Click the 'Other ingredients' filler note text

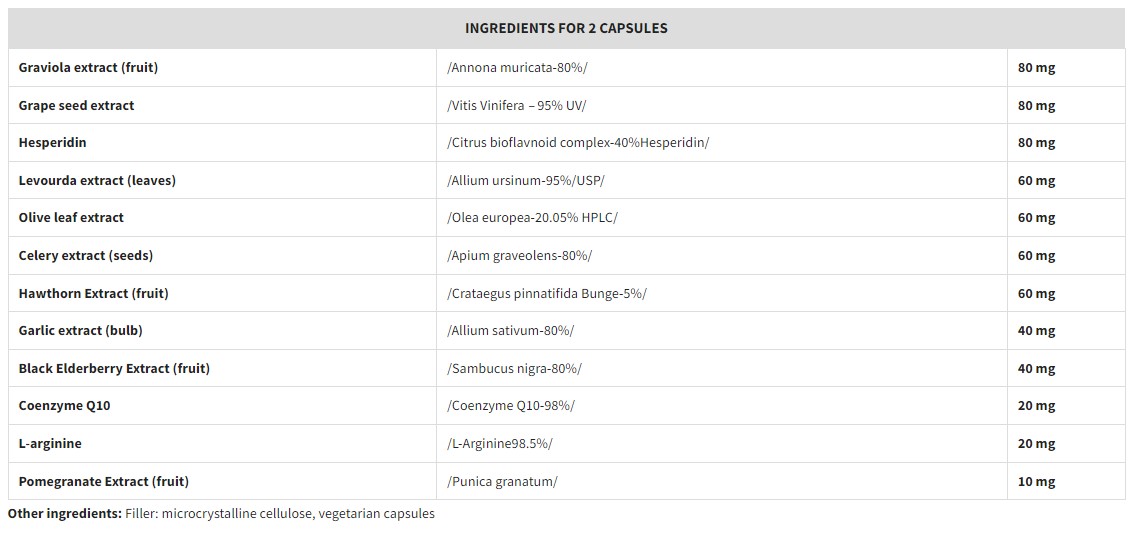point(221,514)
